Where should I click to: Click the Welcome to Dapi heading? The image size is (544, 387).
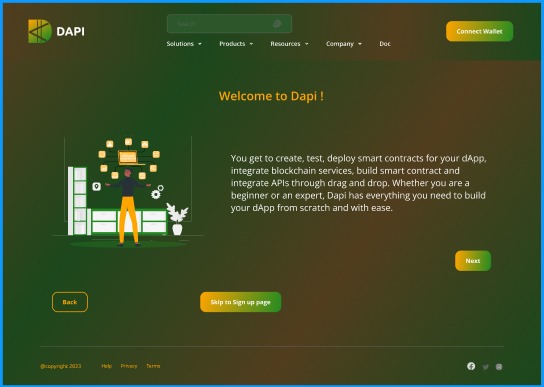271,96
